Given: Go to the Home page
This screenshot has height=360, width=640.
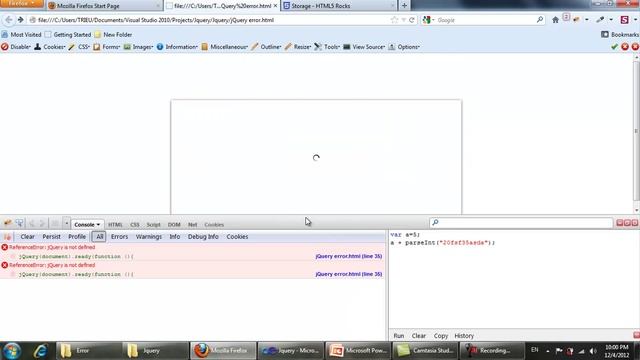Looking at the screenshot, I should click(x=555, y=20).
